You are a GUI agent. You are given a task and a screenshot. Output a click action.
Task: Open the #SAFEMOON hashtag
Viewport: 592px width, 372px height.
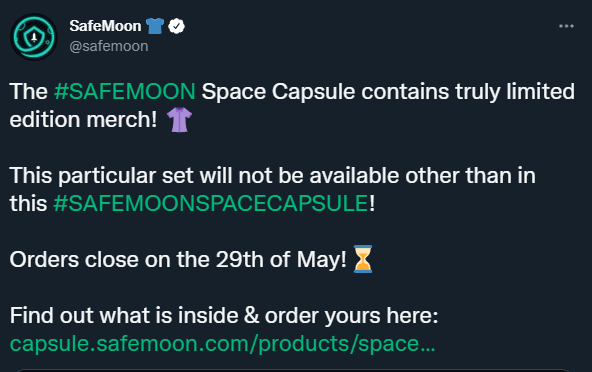pyautogui.click(x=125, y=92)
